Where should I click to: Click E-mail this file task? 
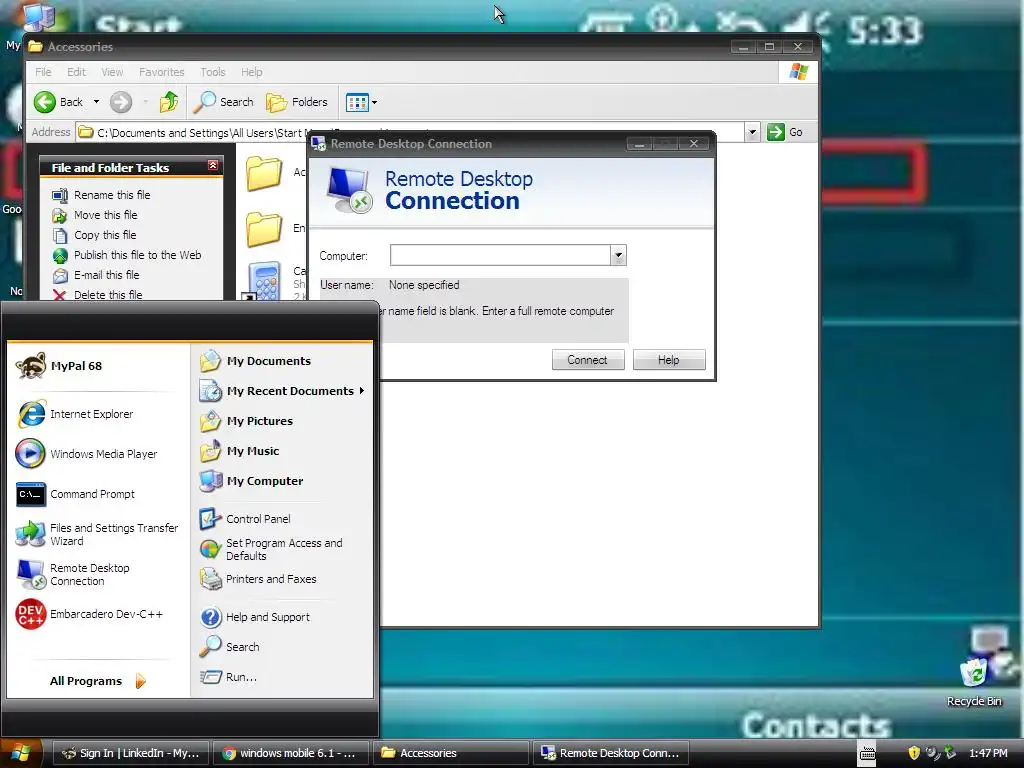pyautogui.click(x=95, y=275)
